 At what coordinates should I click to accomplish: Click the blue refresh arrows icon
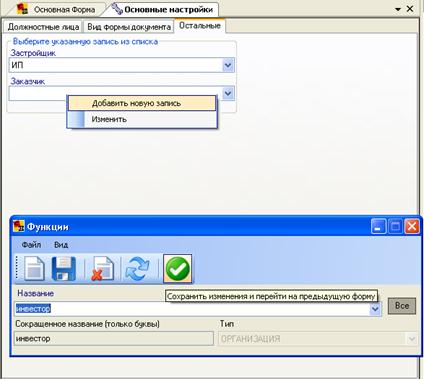click(x=138, y=269)
